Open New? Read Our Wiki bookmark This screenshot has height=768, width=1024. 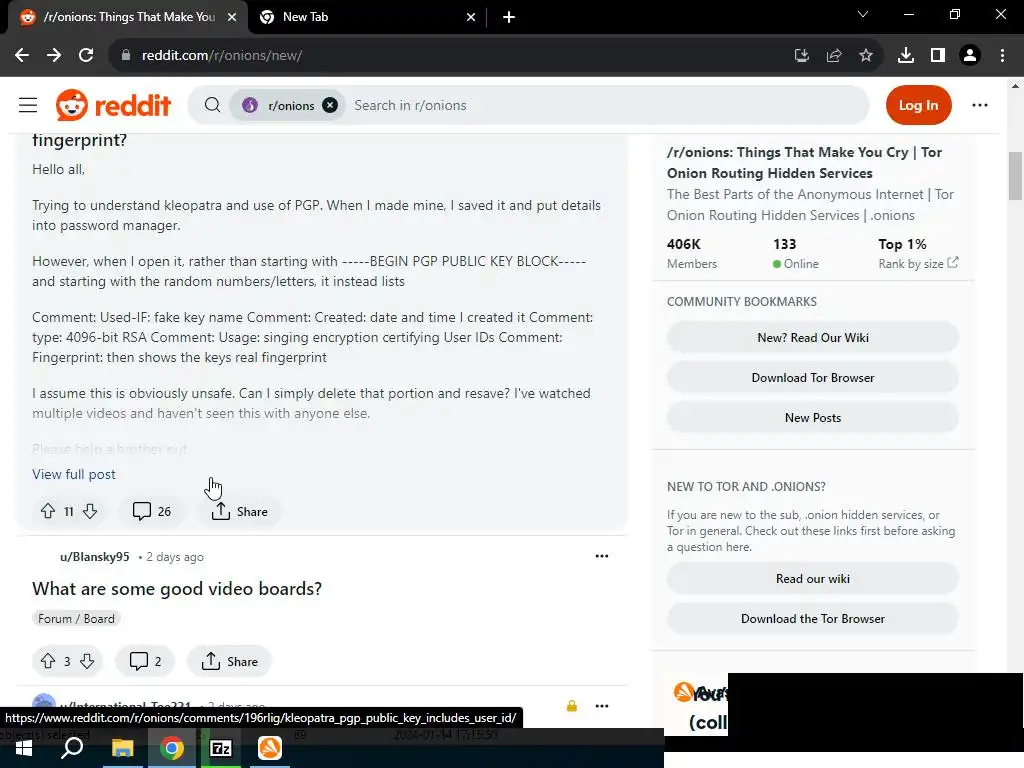[x=812, y=338]
